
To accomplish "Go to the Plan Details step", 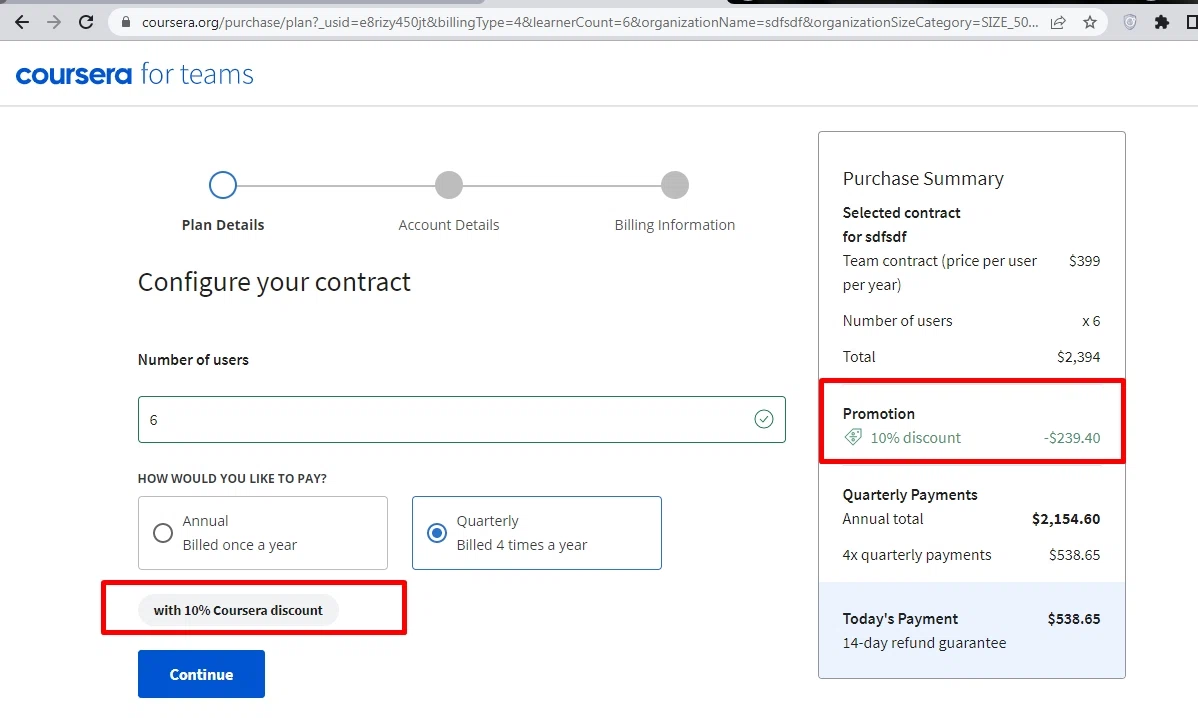I will (223, 185).
